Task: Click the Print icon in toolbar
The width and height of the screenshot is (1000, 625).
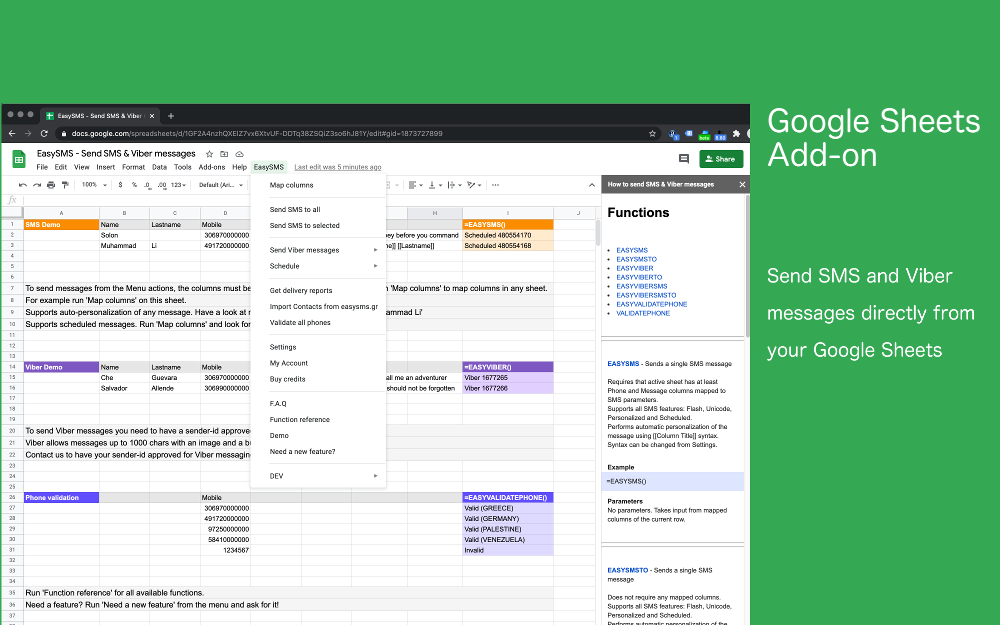Action: [51, 185]
